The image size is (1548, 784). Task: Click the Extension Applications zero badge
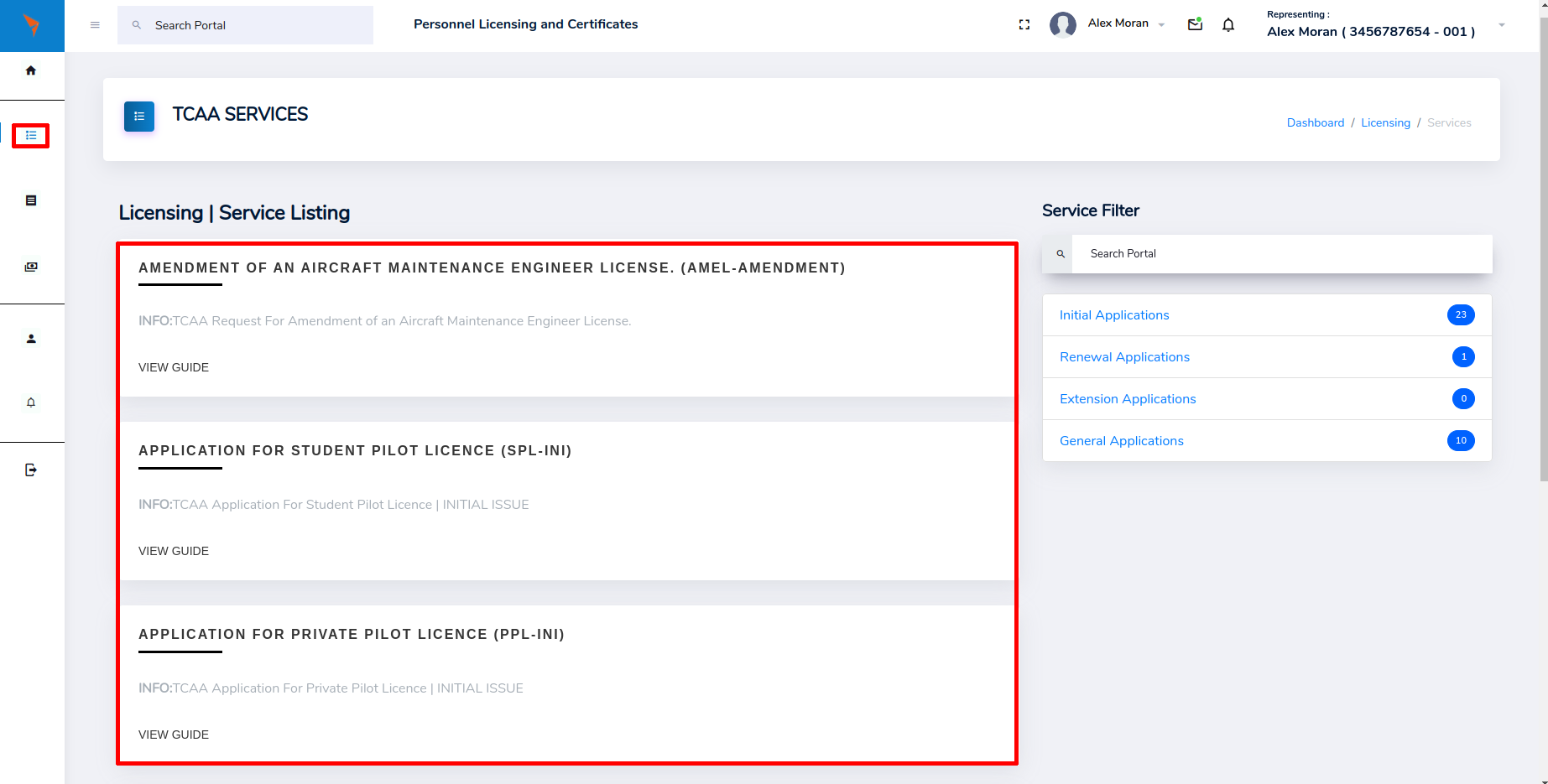(1463, 399)
